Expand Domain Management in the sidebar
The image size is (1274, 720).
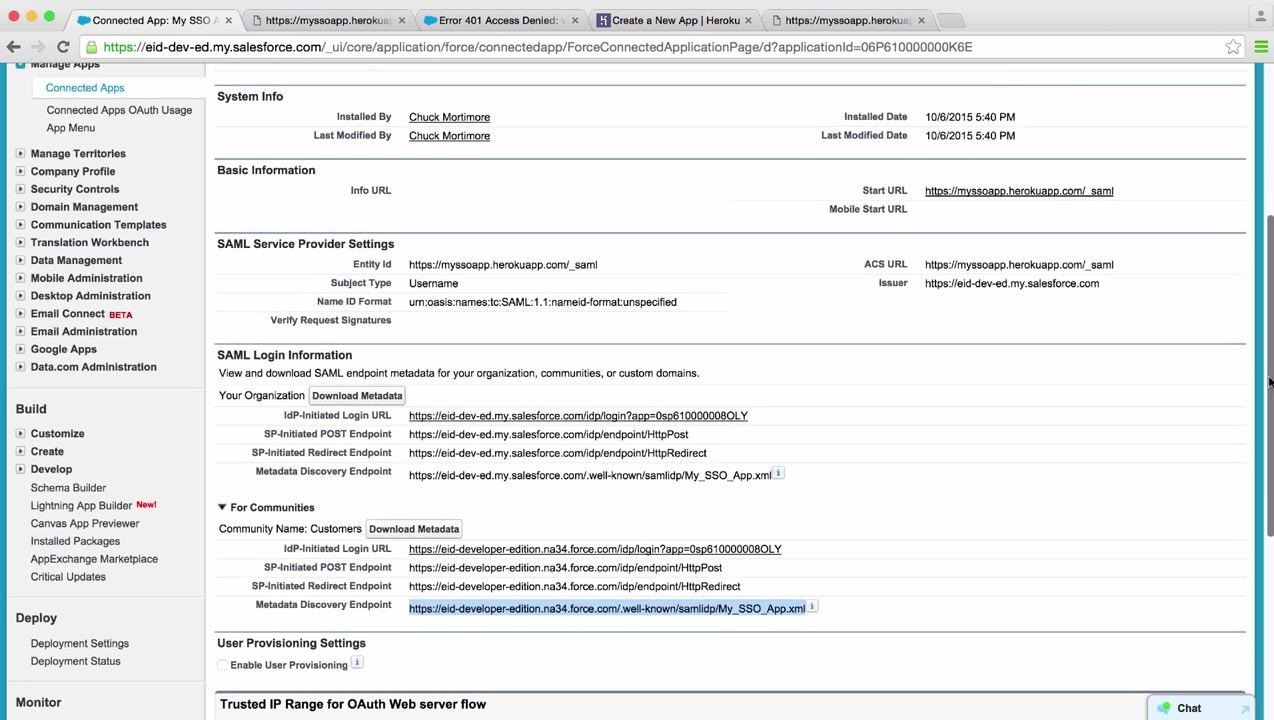click(x=20, y=207)
